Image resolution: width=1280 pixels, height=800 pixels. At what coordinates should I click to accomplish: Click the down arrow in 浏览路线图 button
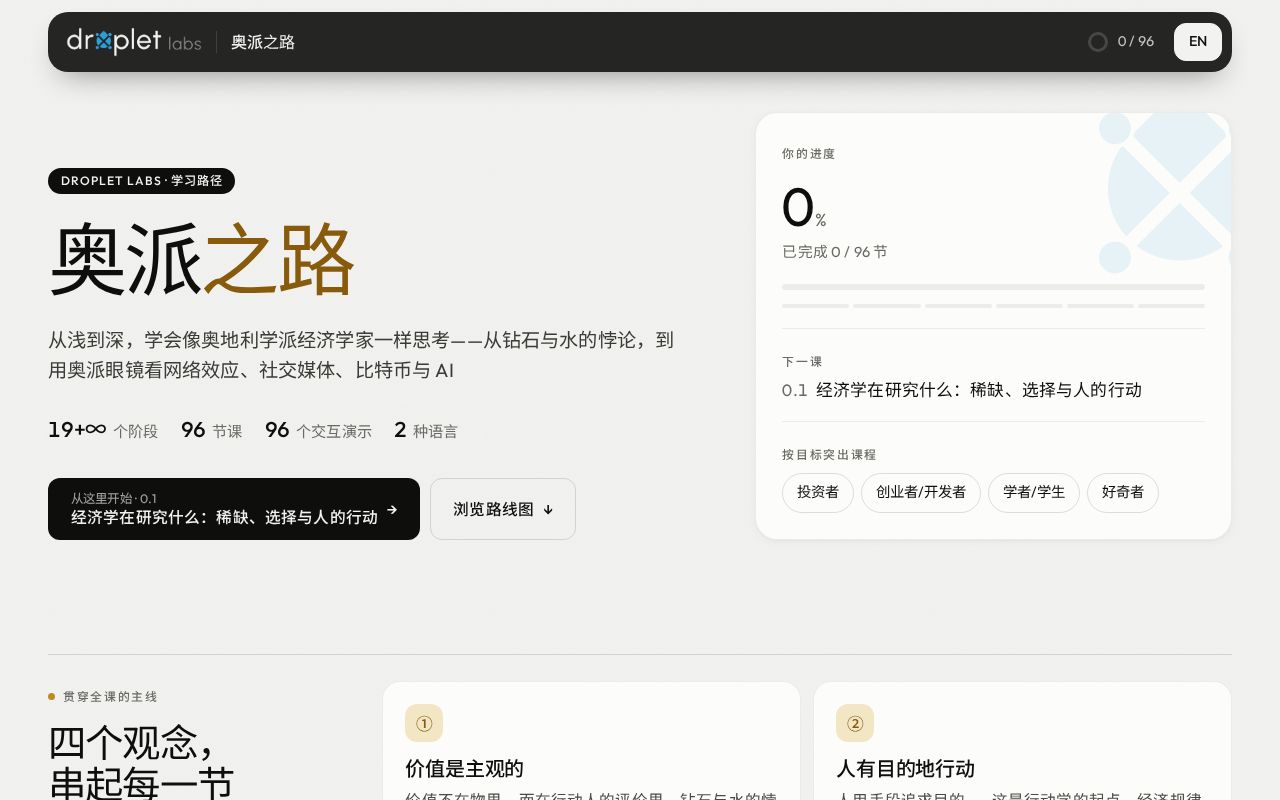coord(548,510)
